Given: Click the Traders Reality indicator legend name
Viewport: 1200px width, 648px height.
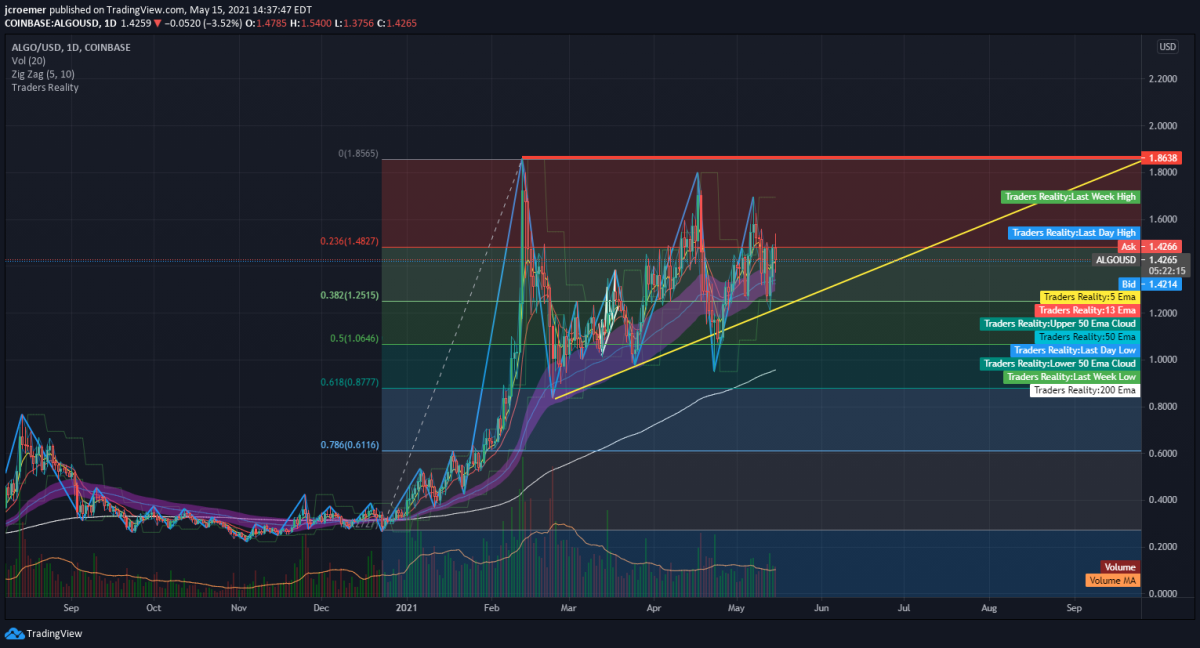Looking at the screenshot, I should [x=45, y=88].
